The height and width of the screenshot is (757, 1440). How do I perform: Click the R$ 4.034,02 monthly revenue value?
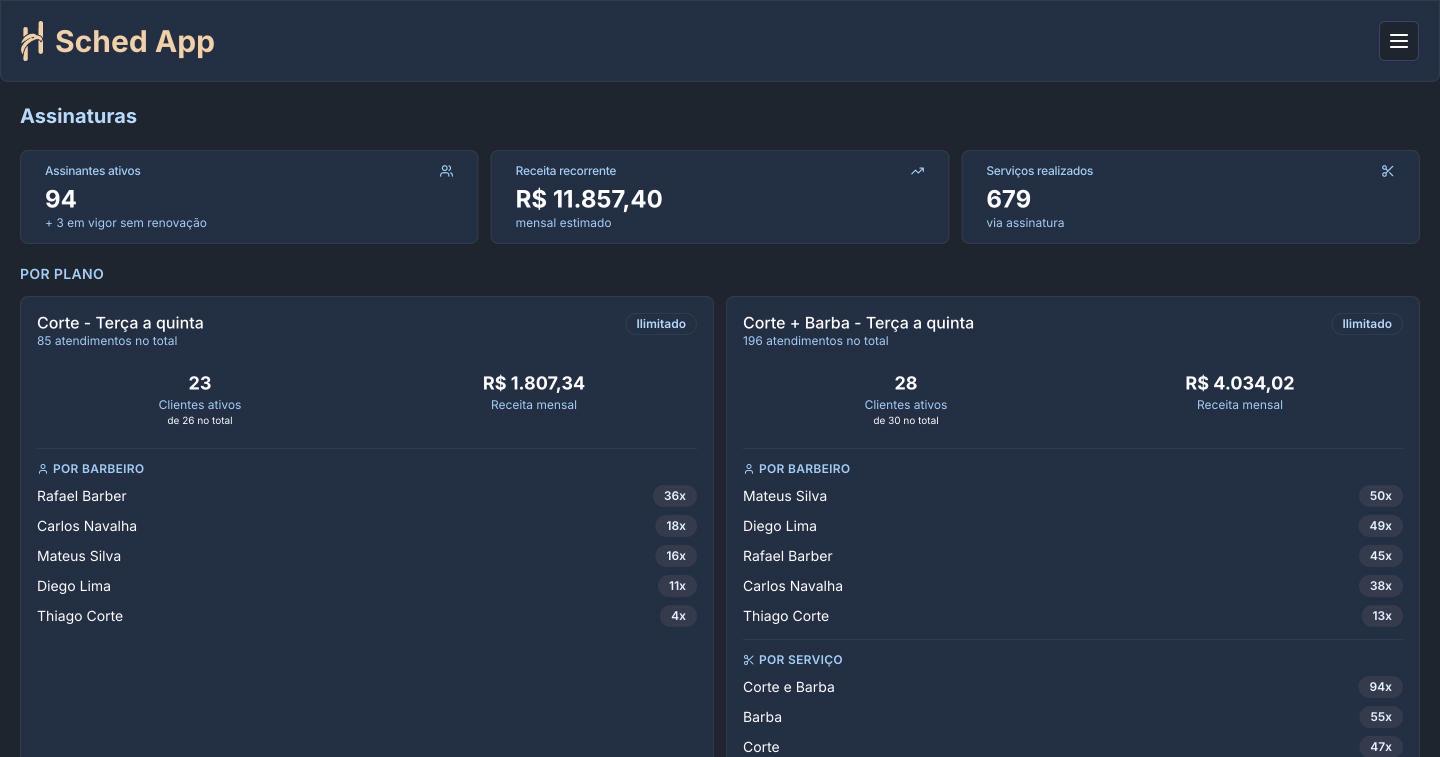pyautogui.click(x=1240, y=383)
